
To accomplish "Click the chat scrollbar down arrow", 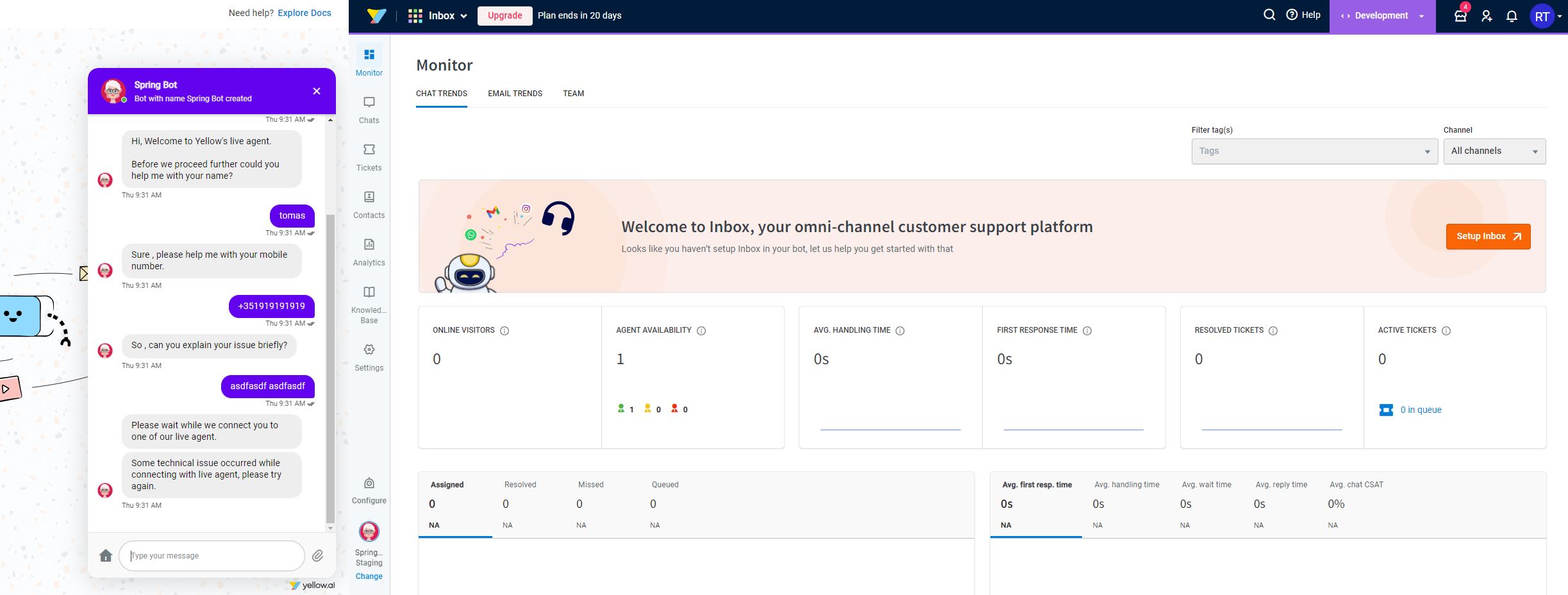I will (x=330, y=528).
